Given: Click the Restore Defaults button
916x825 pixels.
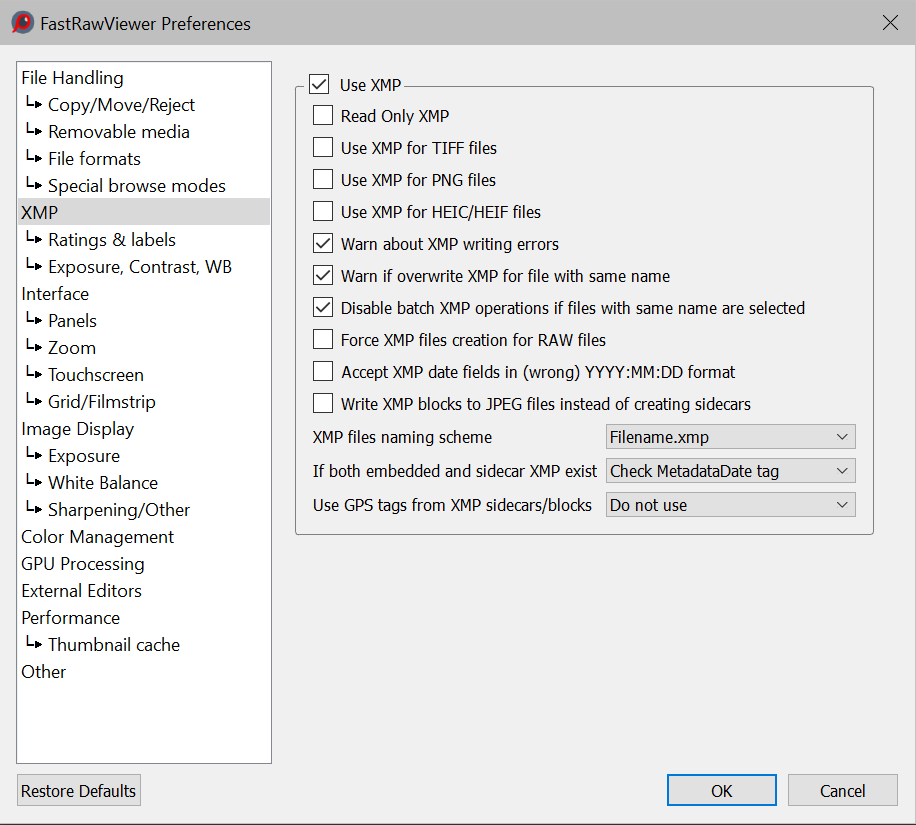Looking at the screenshot, I should (79, 791).
